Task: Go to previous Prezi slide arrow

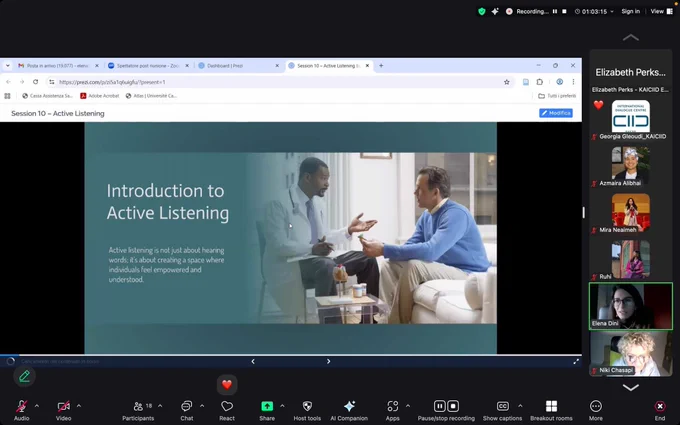Action: (x=253, y=361)
